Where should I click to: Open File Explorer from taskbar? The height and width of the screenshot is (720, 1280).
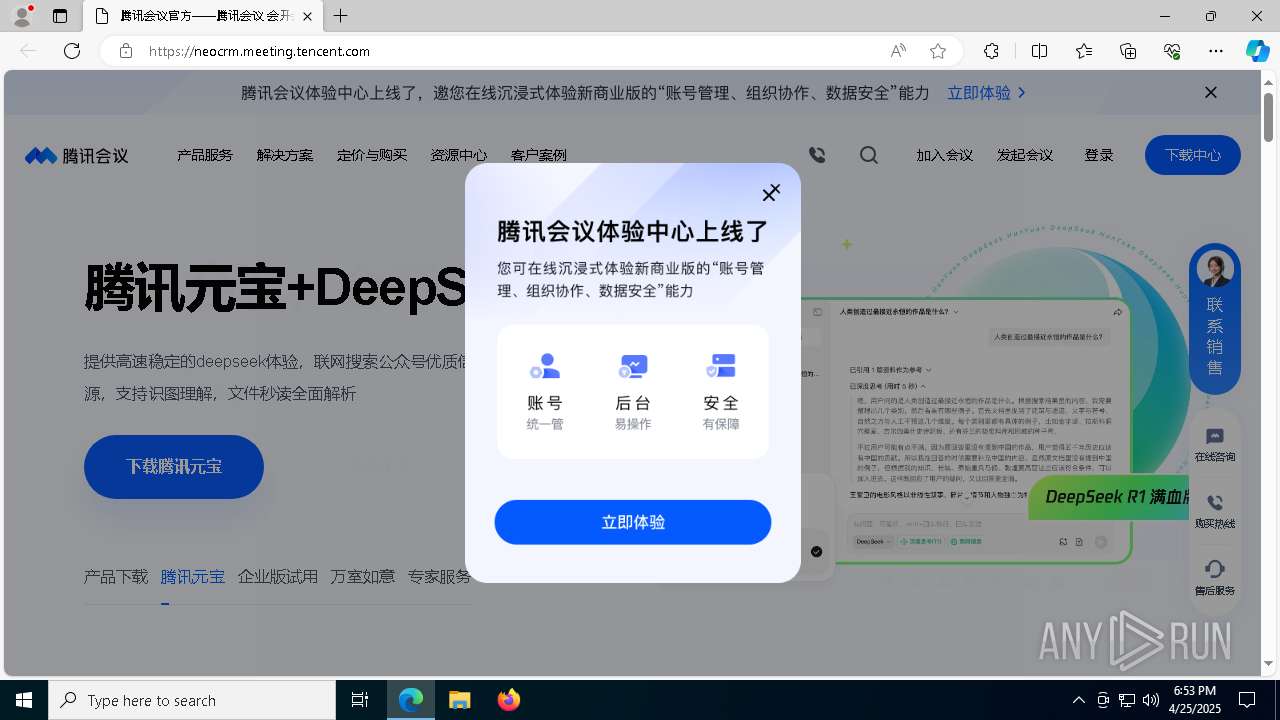(x=460, y=700)
